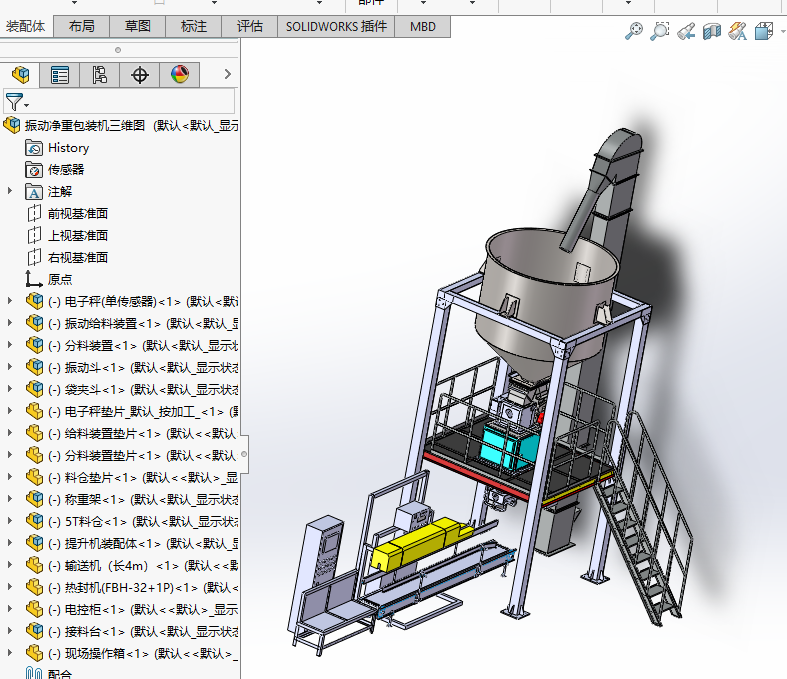The height and width of the screenshot is (679, 787).
Task: Click the Previous View icon
Action: point(686,31)
